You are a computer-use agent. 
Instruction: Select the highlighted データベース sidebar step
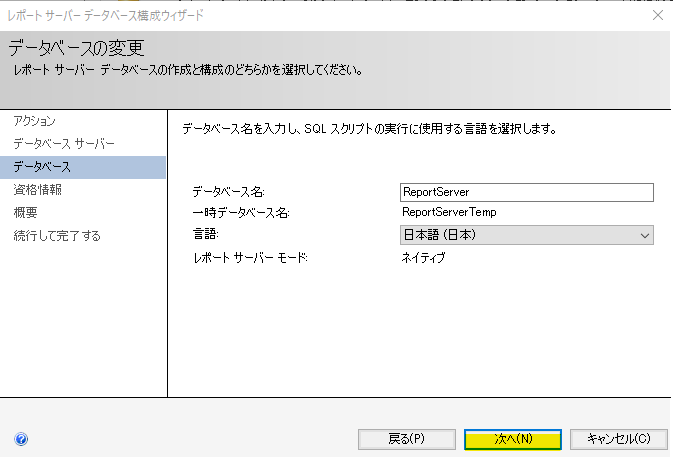(x=42, y=166)
